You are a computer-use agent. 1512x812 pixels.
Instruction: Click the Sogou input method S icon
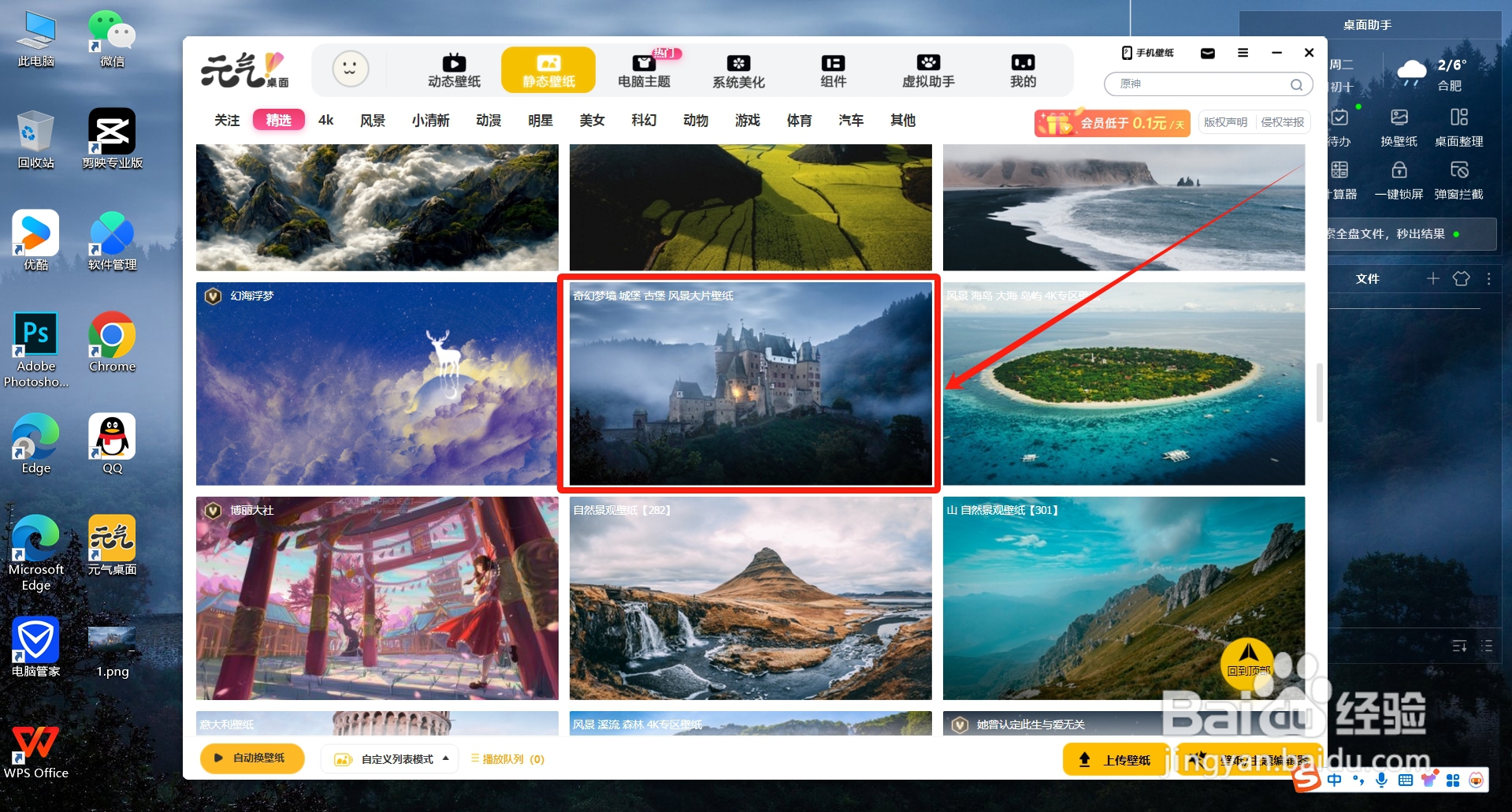click(x=1307, y=779)
